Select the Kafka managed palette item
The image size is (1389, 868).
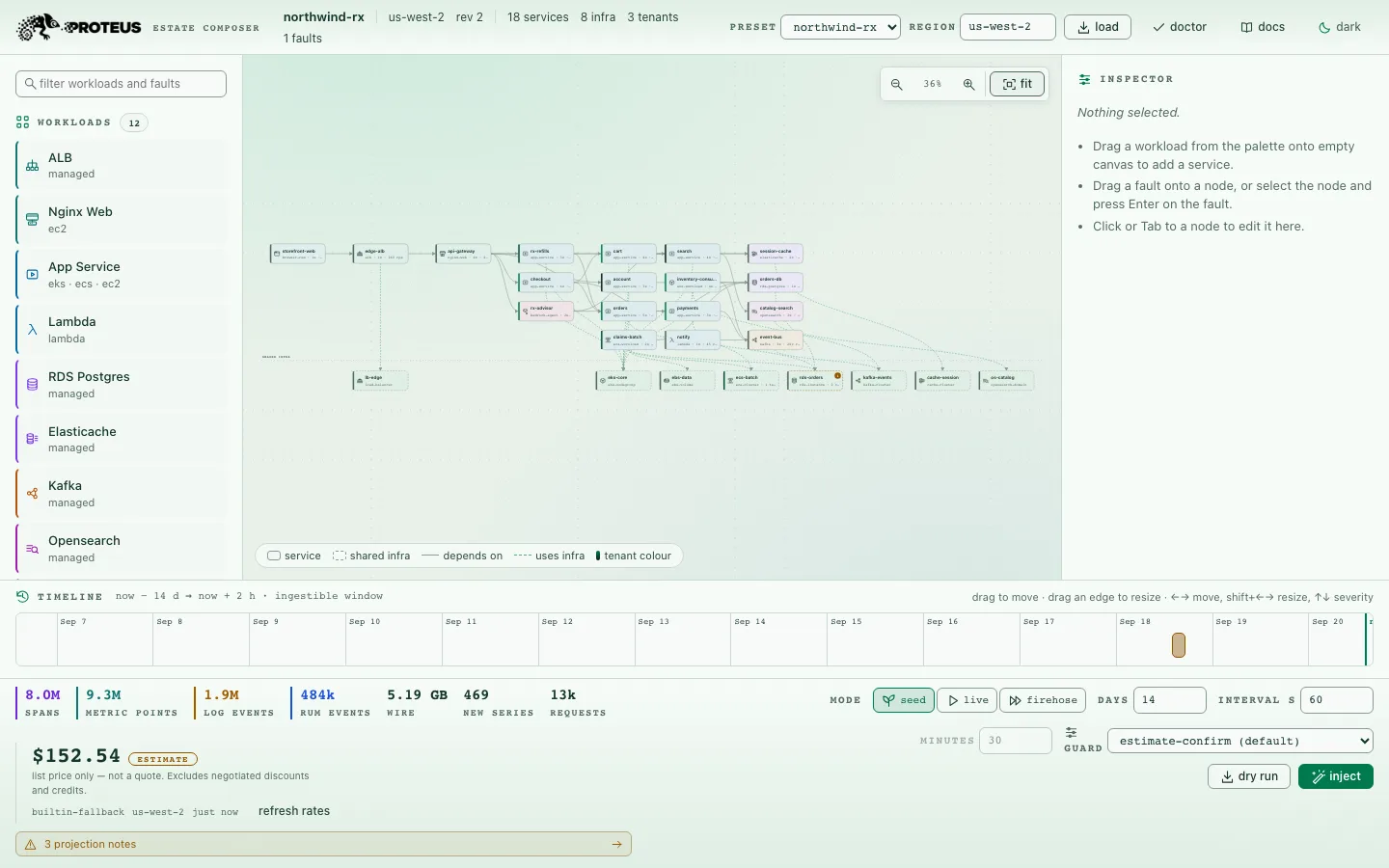click(122, 494)
